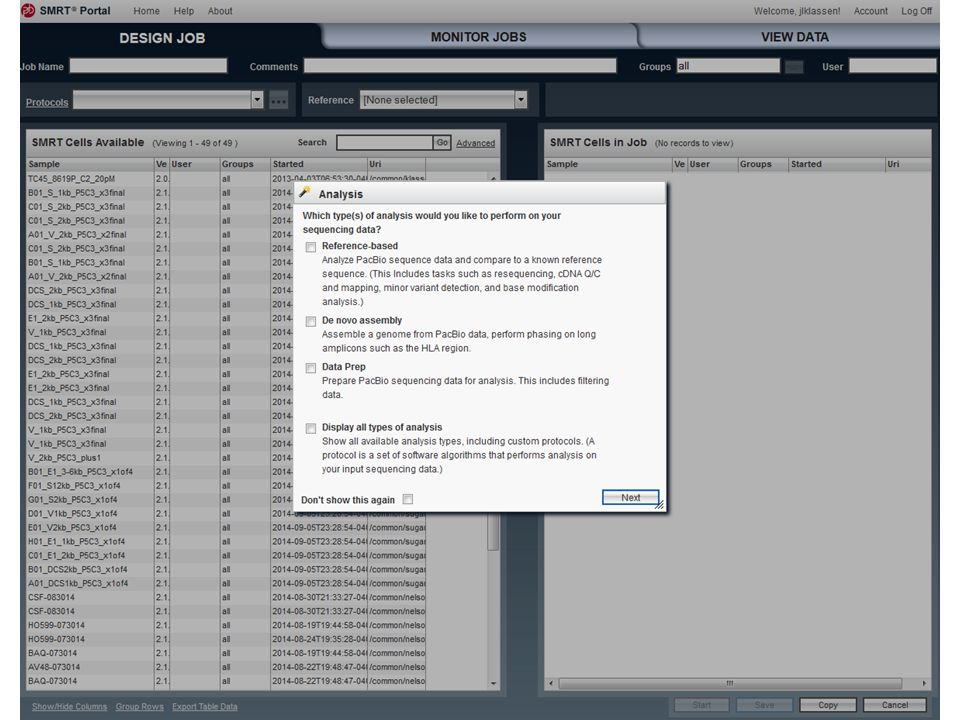Check the Data Prep option
Viewport: 960px width, 720px height.
point(311,368)
